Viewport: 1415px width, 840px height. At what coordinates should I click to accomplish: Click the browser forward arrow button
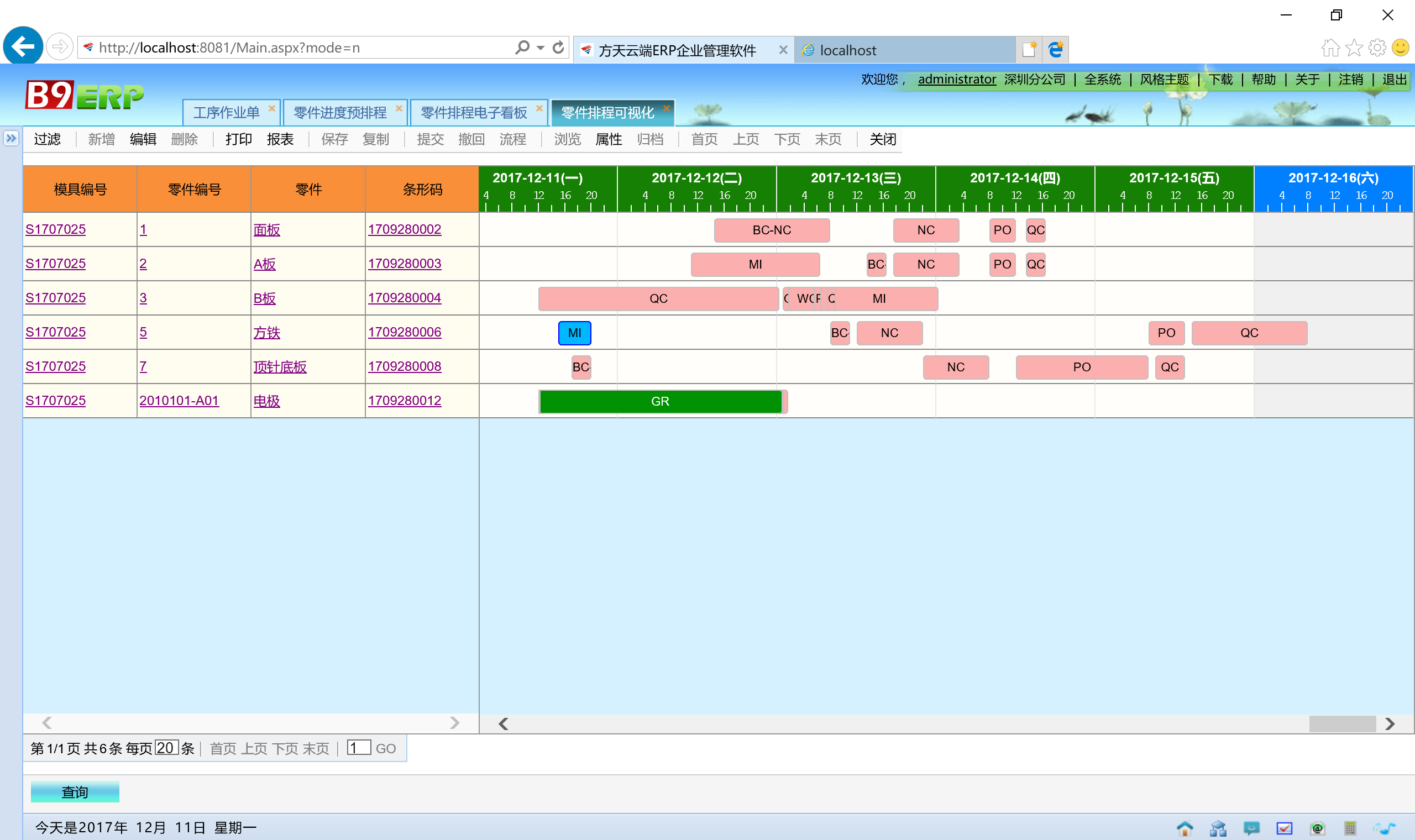[x=60, y=47]
